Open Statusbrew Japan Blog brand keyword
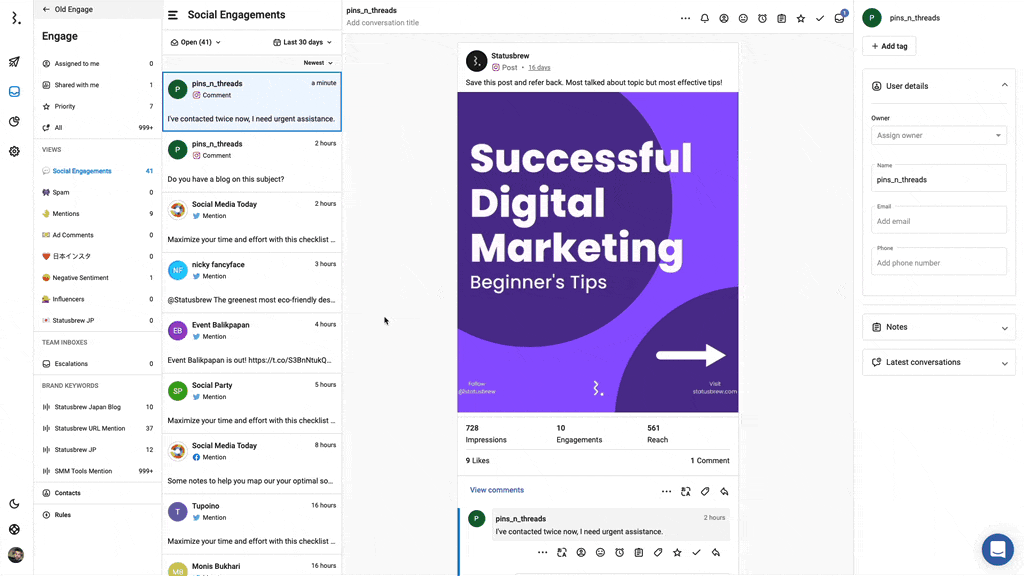This screenshot has height=576, width=1024. click(97, 407)
